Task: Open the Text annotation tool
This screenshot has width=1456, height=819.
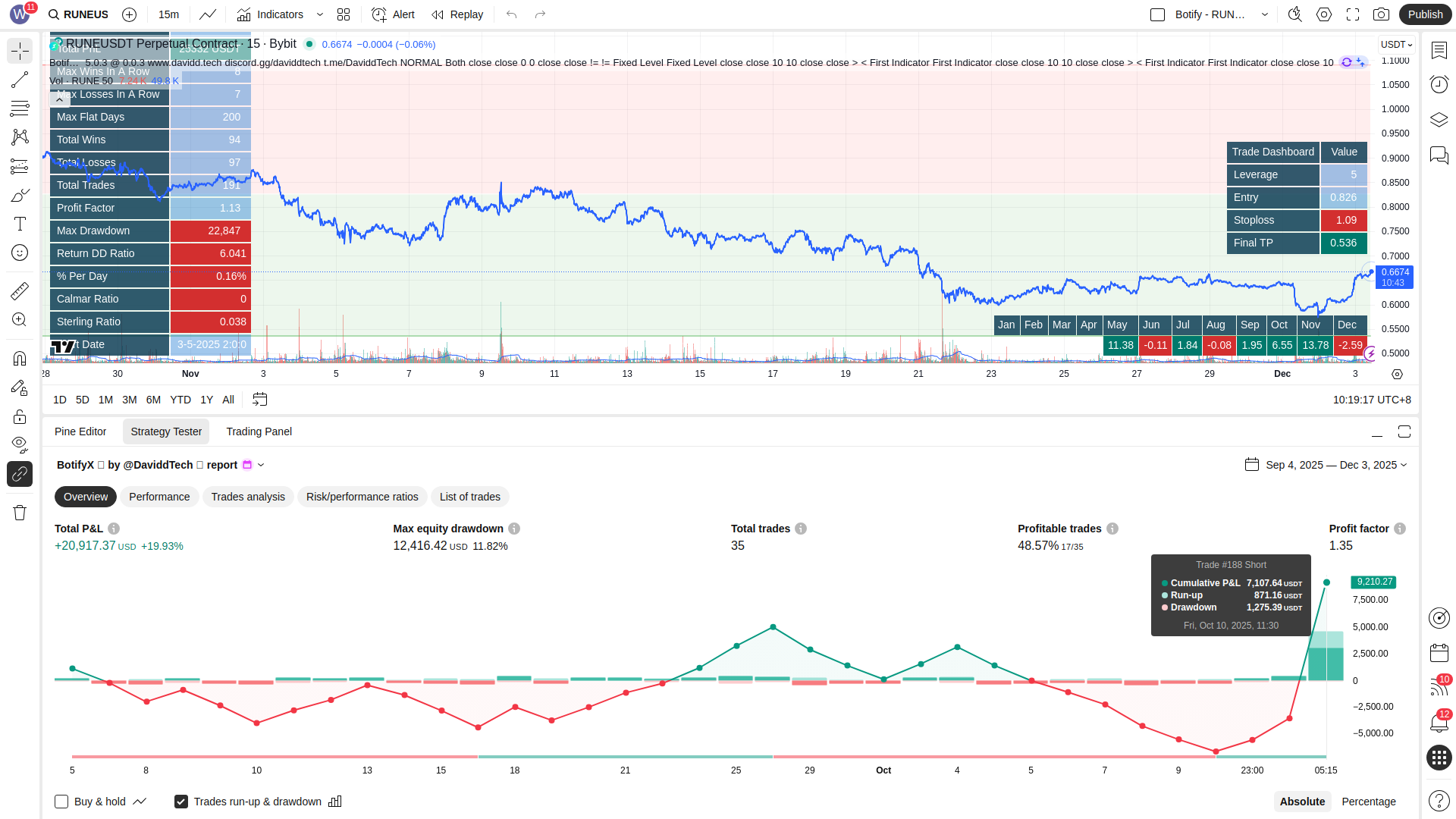Action: click(20, 224)
